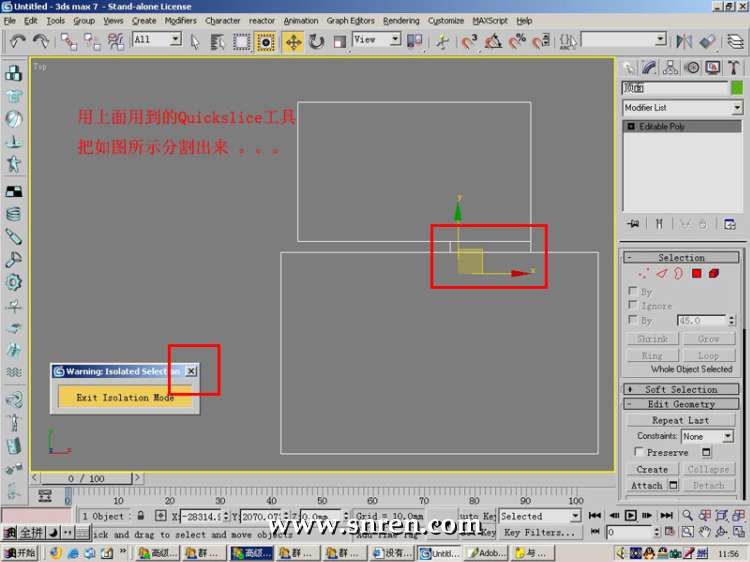Open the Constraints dropdown set to None
750x562 pixels.
click(x=727, y=436)
